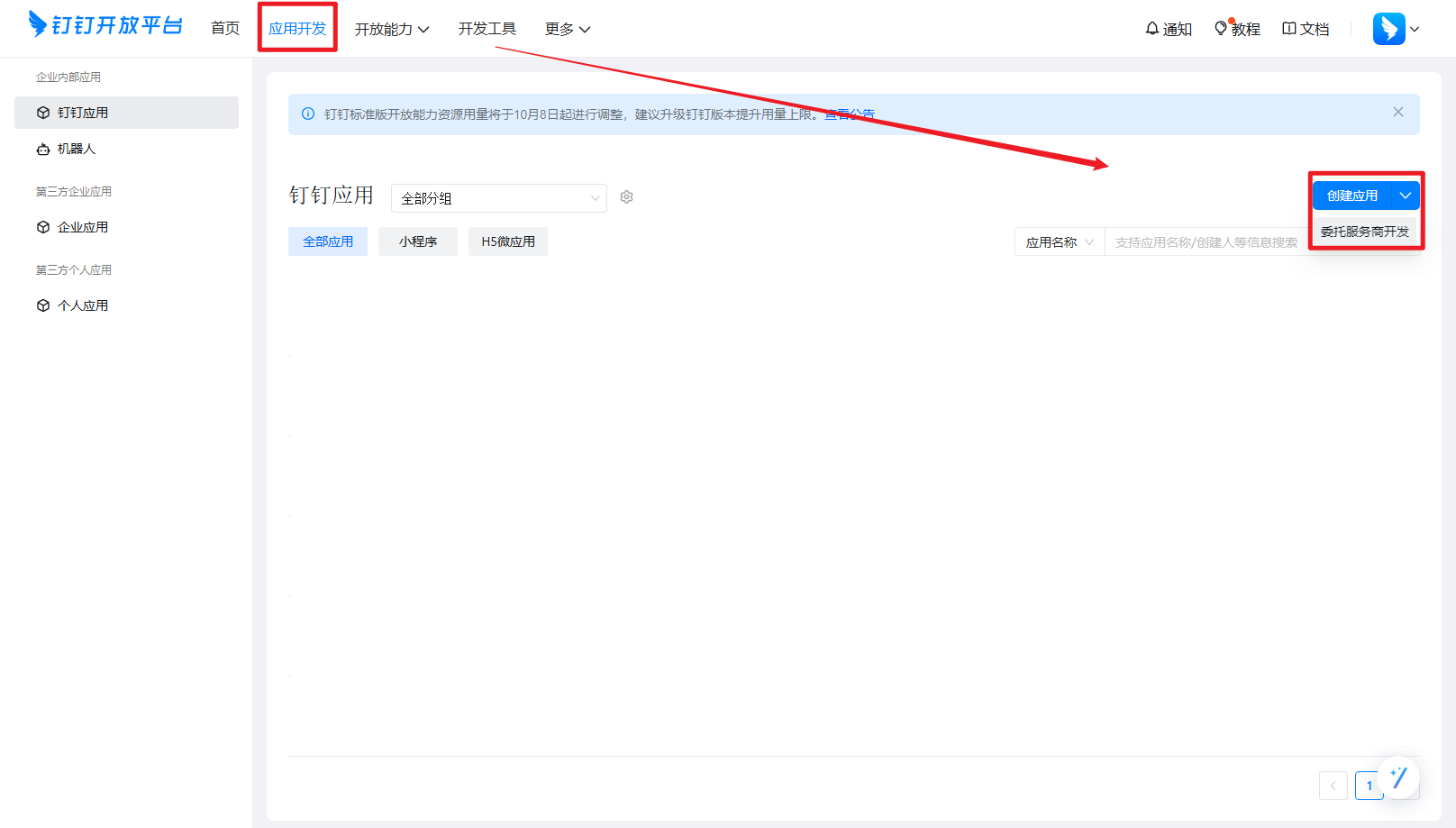Open 开发工具 in the top navigation

pos(487,29)
